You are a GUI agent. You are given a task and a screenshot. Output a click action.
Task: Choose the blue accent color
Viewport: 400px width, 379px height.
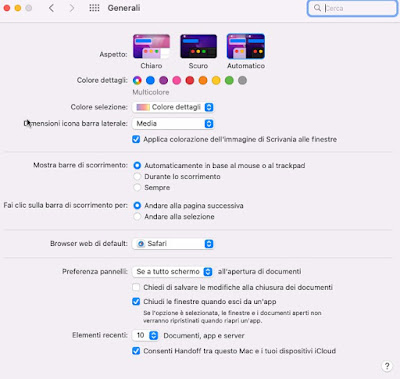pyautogui.click(x=150, y=80)
